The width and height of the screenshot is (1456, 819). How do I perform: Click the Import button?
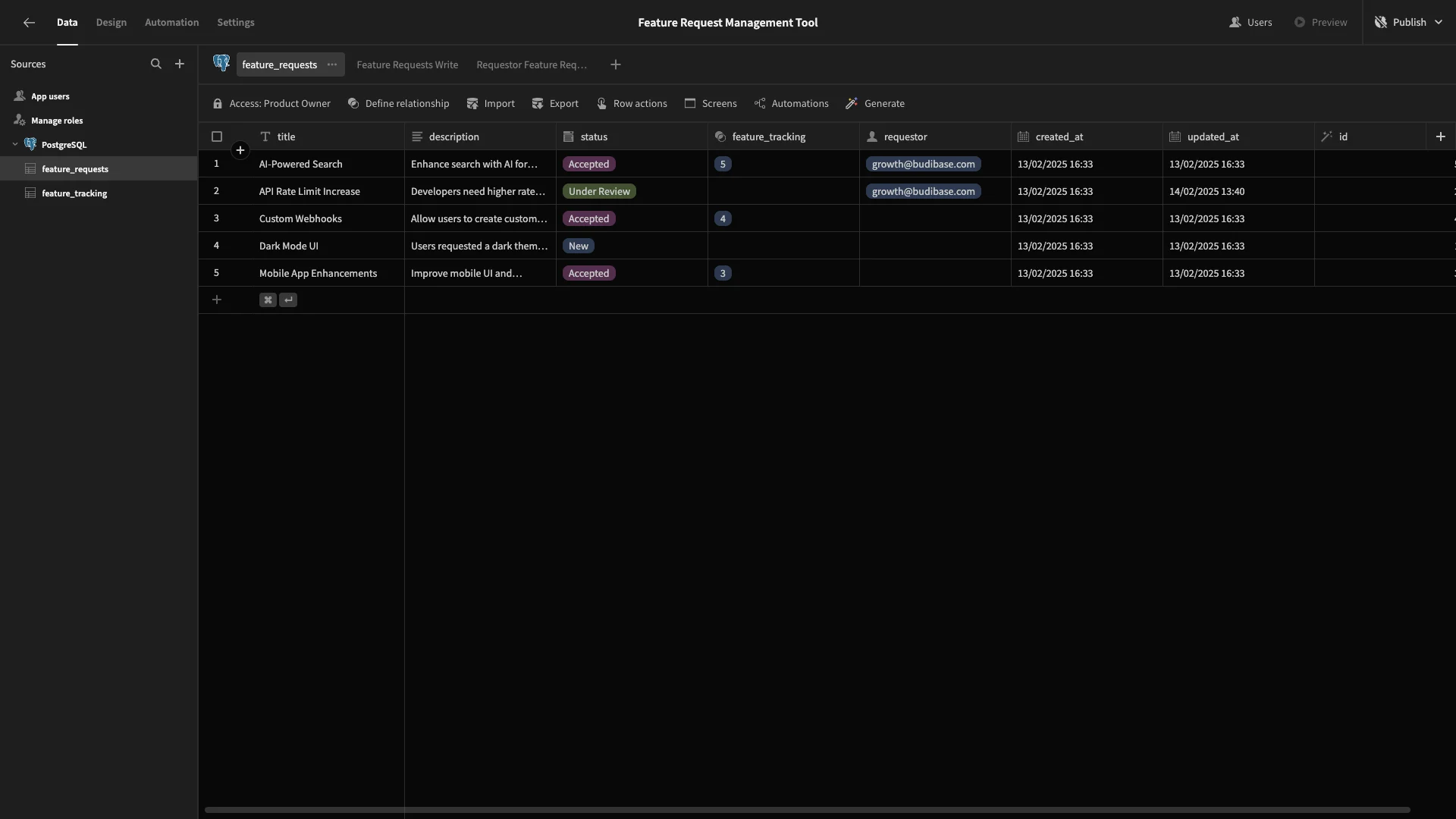click(x=491, y=104)
